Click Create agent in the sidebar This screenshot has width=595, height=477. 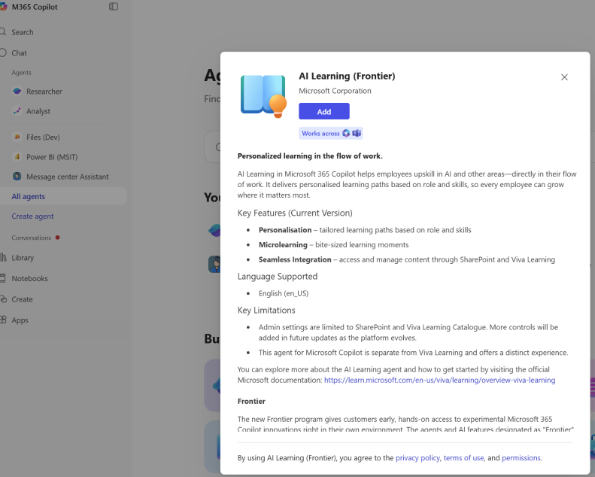pyautogui.click(x=33, y=216)
